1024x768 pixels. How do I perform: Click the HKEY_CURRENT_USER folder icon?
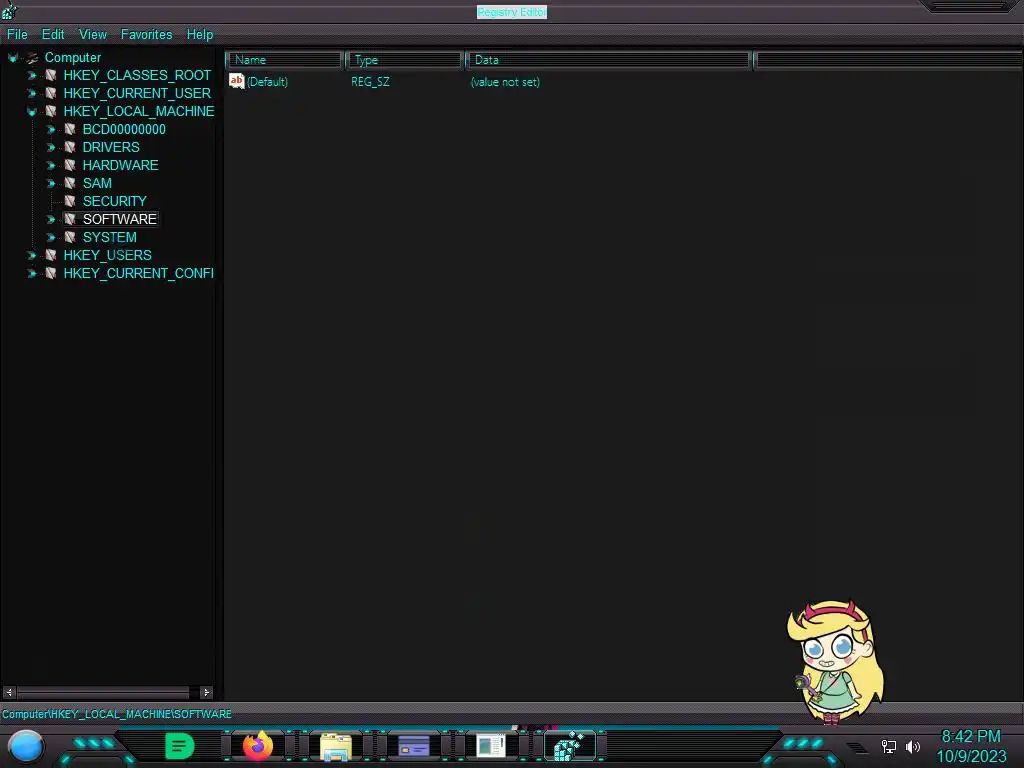click(50, 93)
